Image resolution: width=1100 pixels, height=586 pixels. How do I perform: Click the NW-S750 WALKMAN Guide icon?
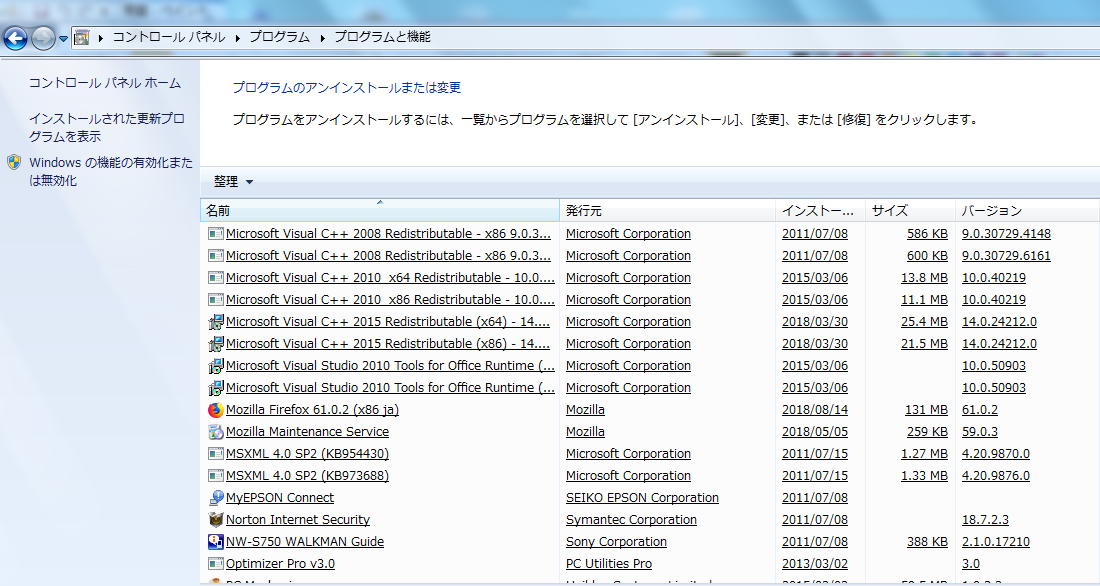tap(215, 542)
